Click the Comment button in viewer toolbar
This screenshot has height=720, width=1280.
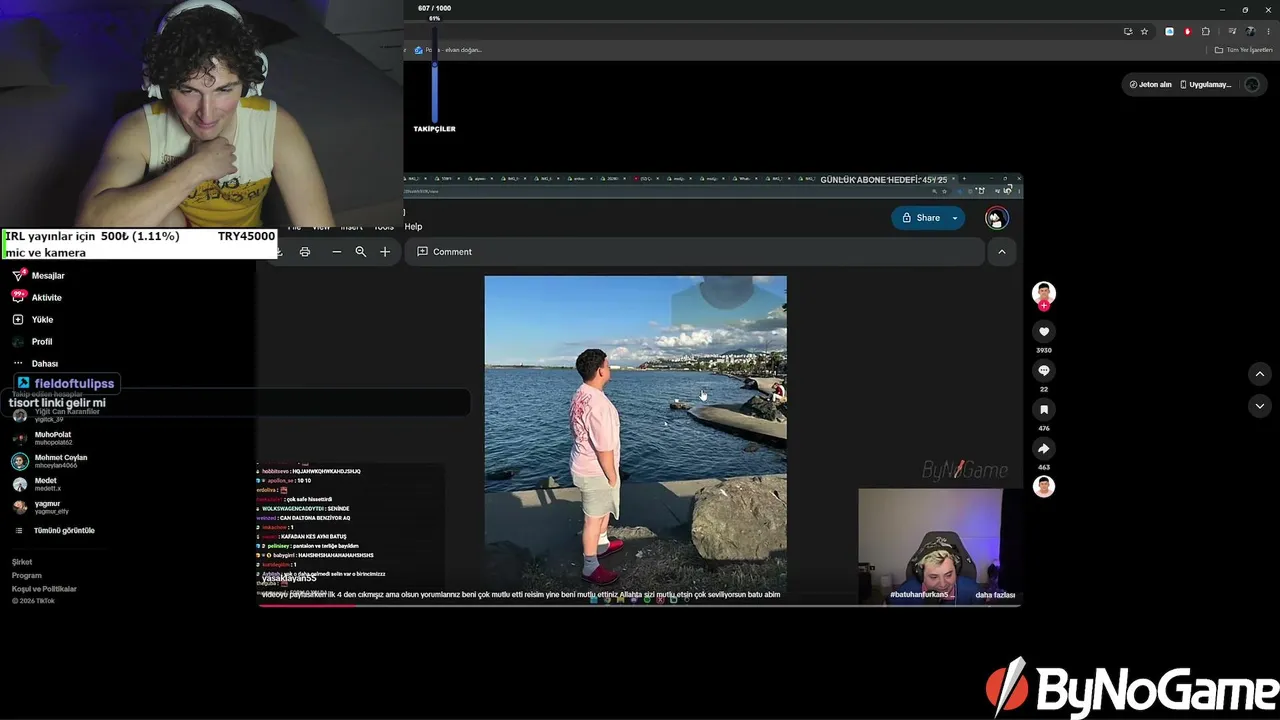tap(444, 252)
